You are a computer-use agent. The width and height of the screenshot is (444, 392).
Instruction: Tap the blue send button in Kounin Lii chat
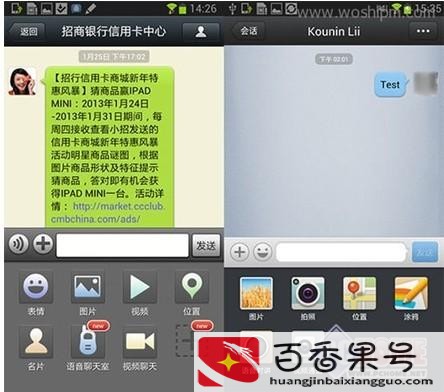[x=425, y=252]
